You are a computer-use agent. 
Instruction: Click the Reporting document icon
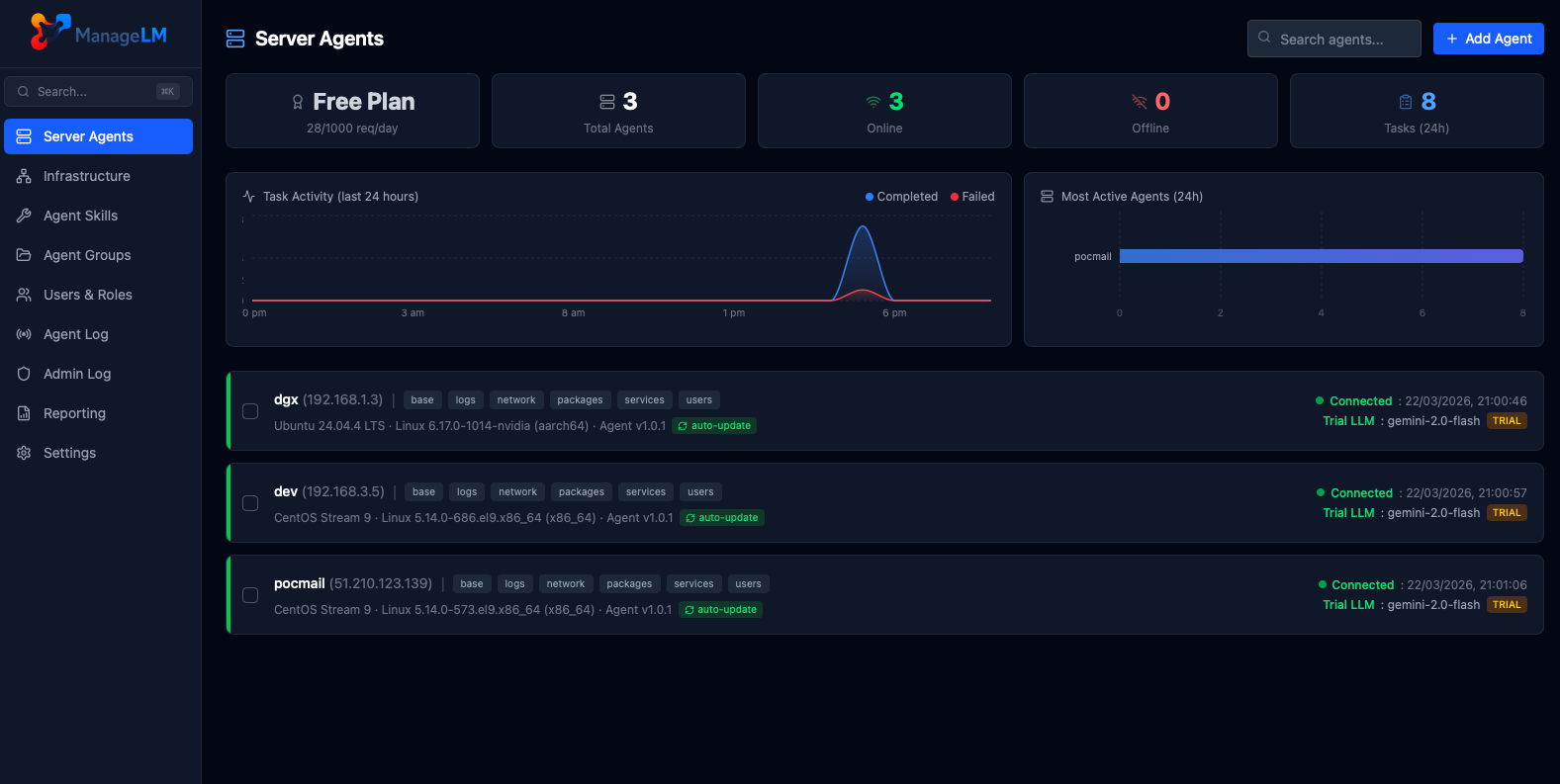tap(24, 413)
